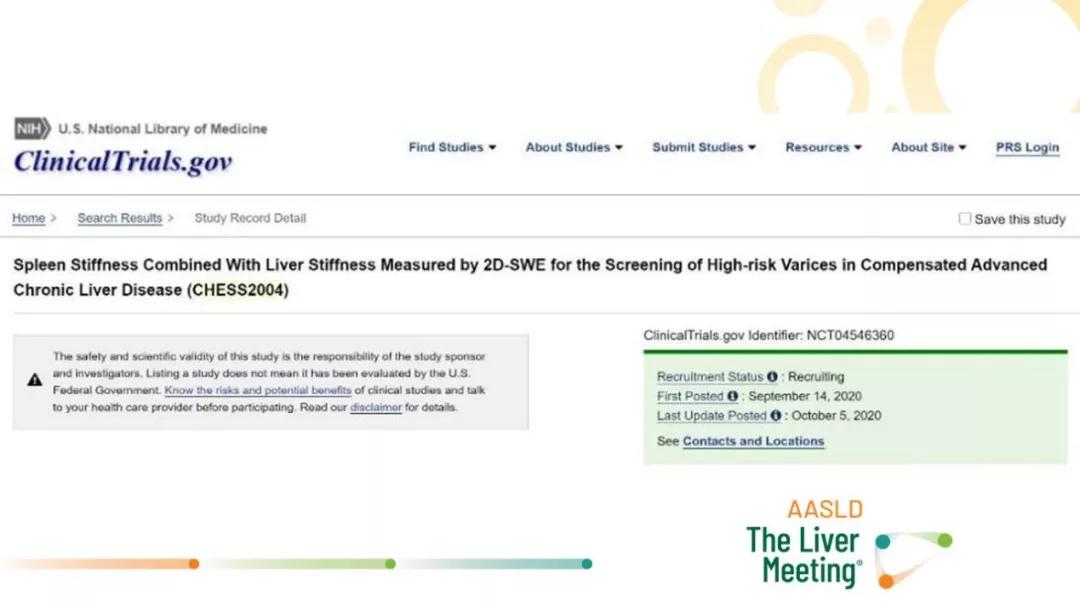Open the About Site menu
The width and height of the screenshot is (1080, 608).
point(928,147)
